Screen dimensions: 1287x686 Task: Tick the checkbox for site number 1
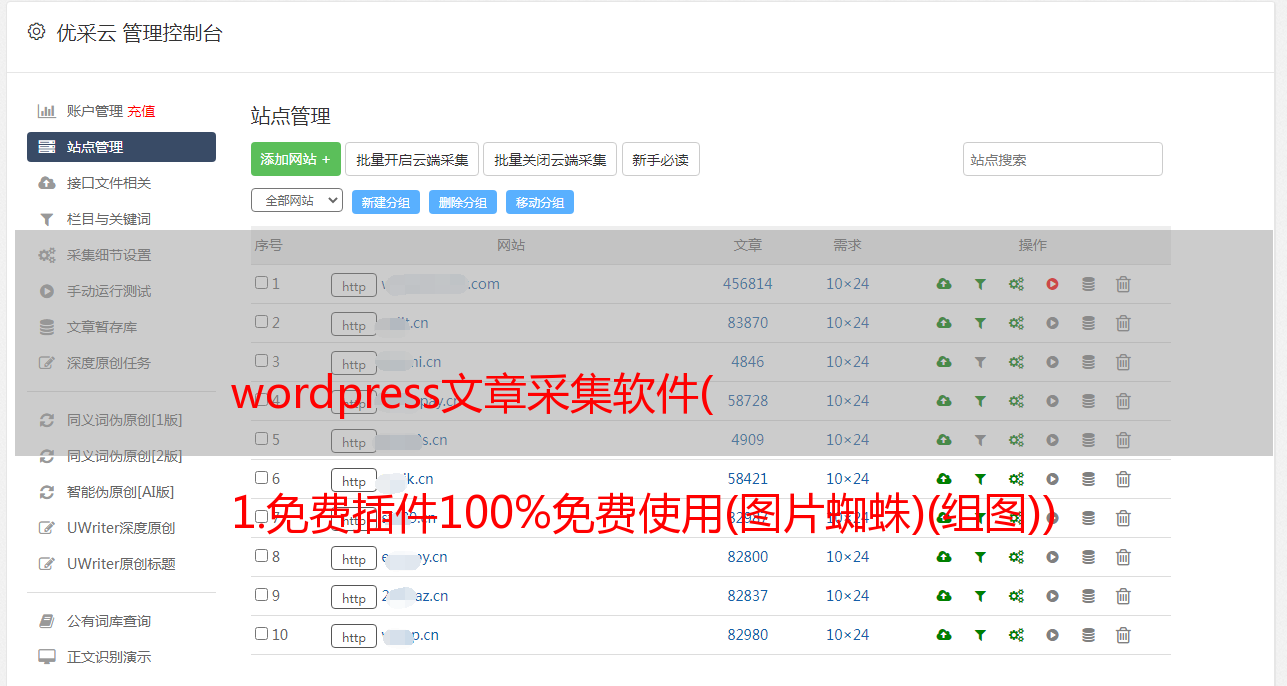point(261,283)
